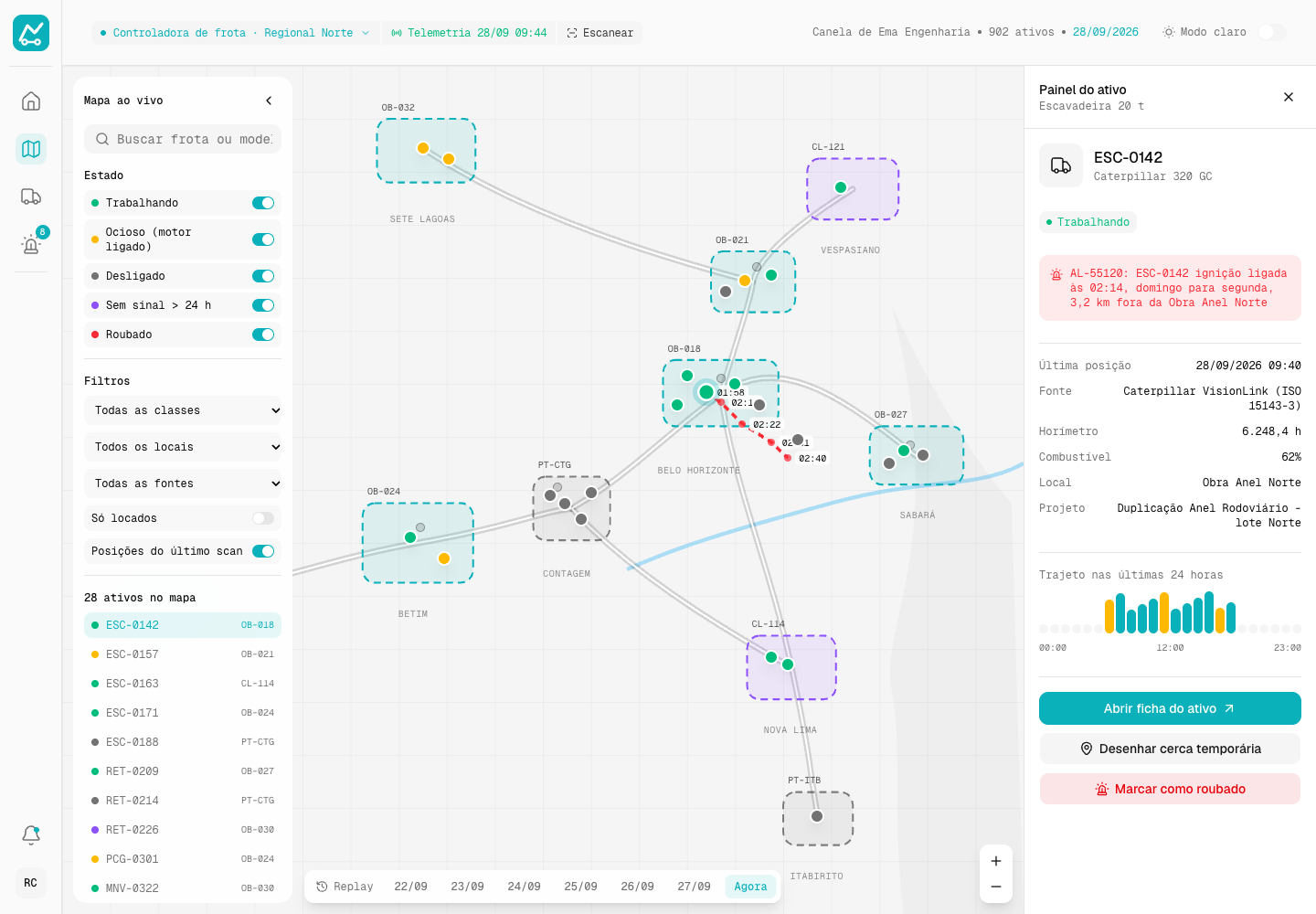Click Abrir ficha do ativo button

coord(1170,708)
